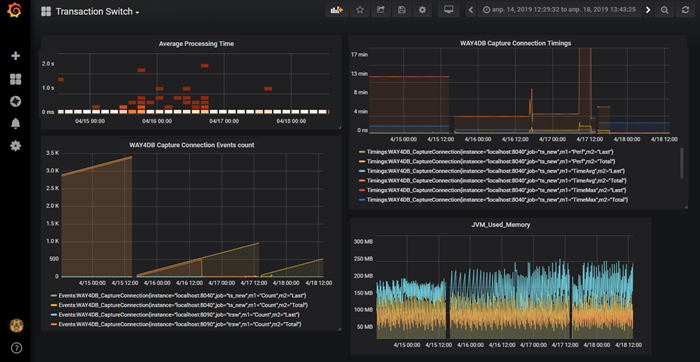Star this dashboard as favorite
The width and height of the screenshot is (700, 362).
pos(360,10)
